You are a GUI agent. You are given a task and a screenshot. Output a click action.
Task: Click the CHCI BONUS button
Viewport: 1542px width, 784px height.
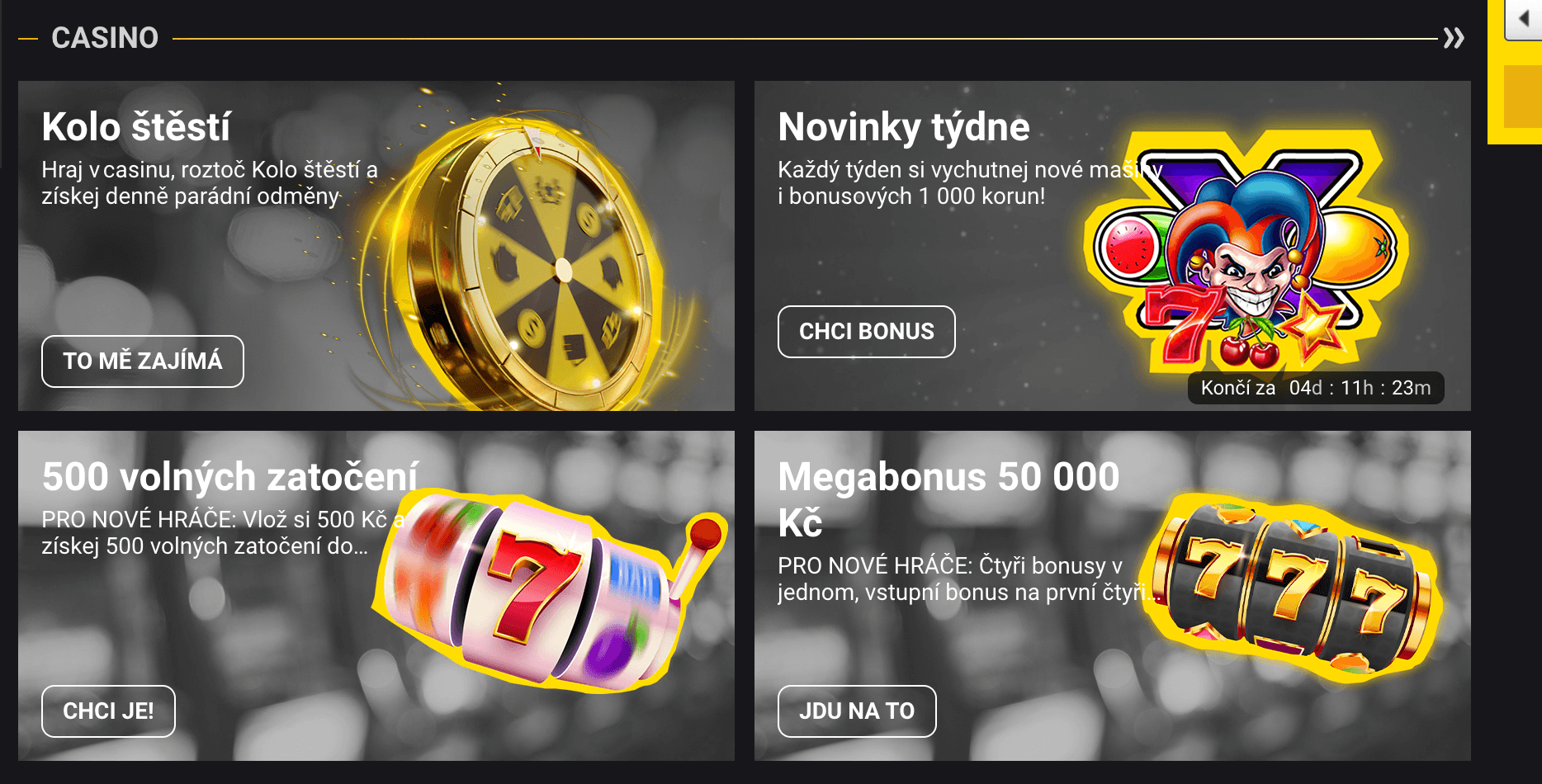(867, 332)
